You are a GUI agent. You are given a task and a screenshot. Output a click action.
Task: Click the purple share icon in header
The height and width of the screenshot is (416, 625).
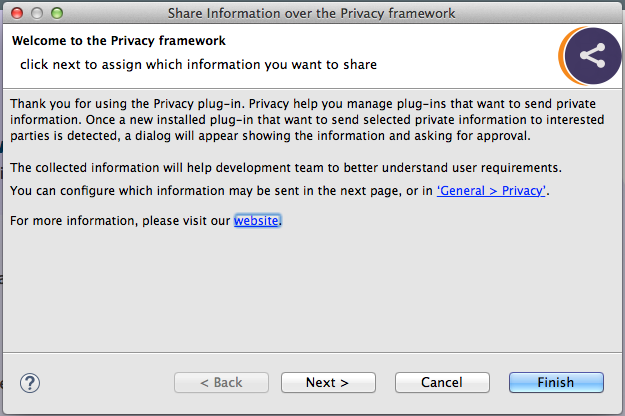(x=591, y=56)
